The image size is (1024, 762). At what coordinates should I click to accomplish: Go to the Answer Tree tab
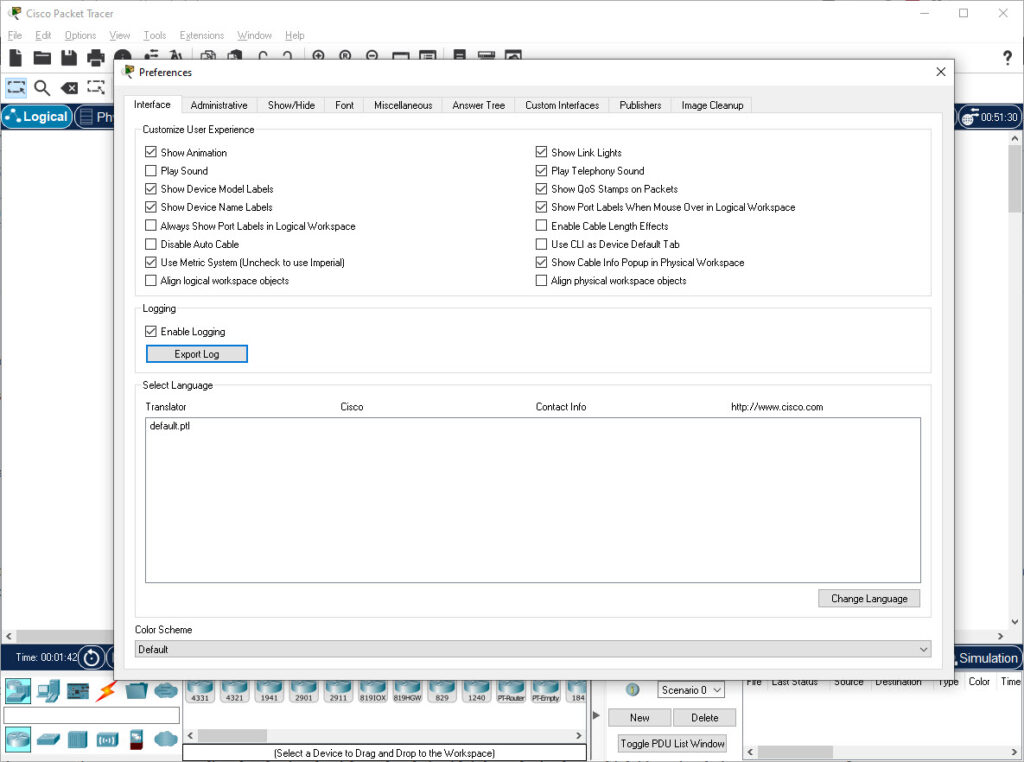coord(479,105)
